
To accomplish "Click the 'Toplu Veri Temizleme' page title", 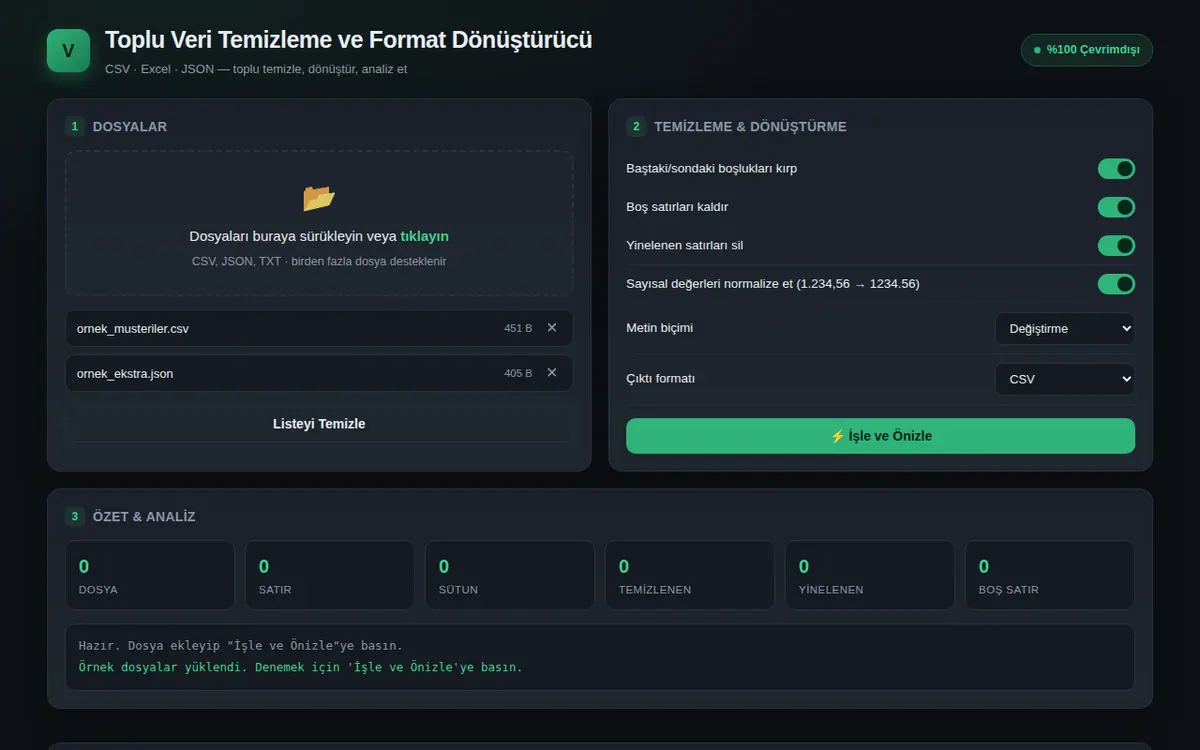I will point(348,40).
